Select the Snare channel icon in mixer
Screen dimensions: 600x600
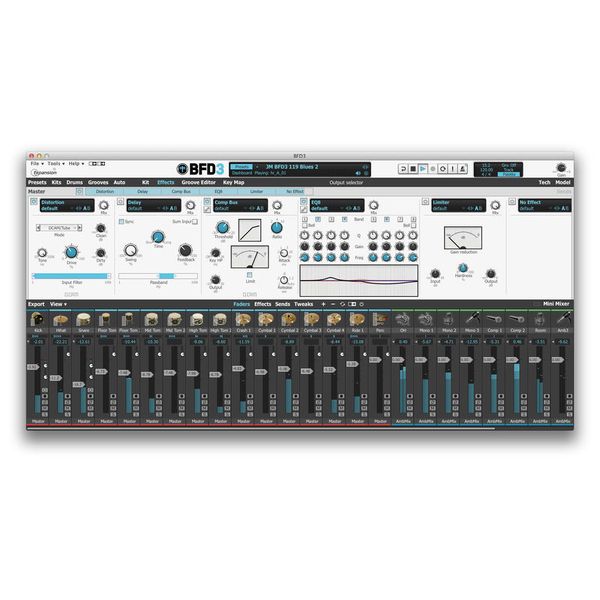(83, 320)
